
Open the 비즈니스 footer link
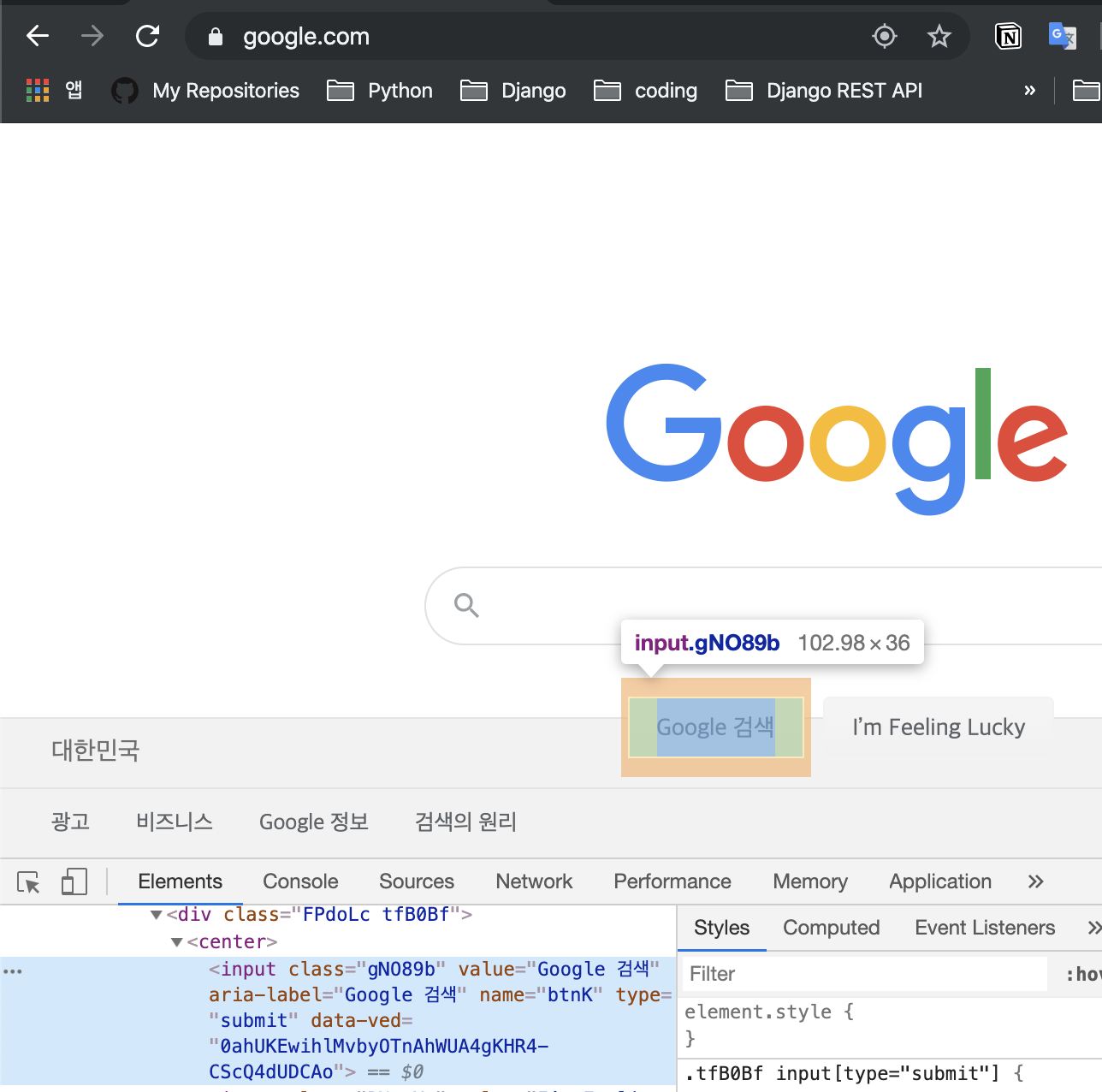175,822
